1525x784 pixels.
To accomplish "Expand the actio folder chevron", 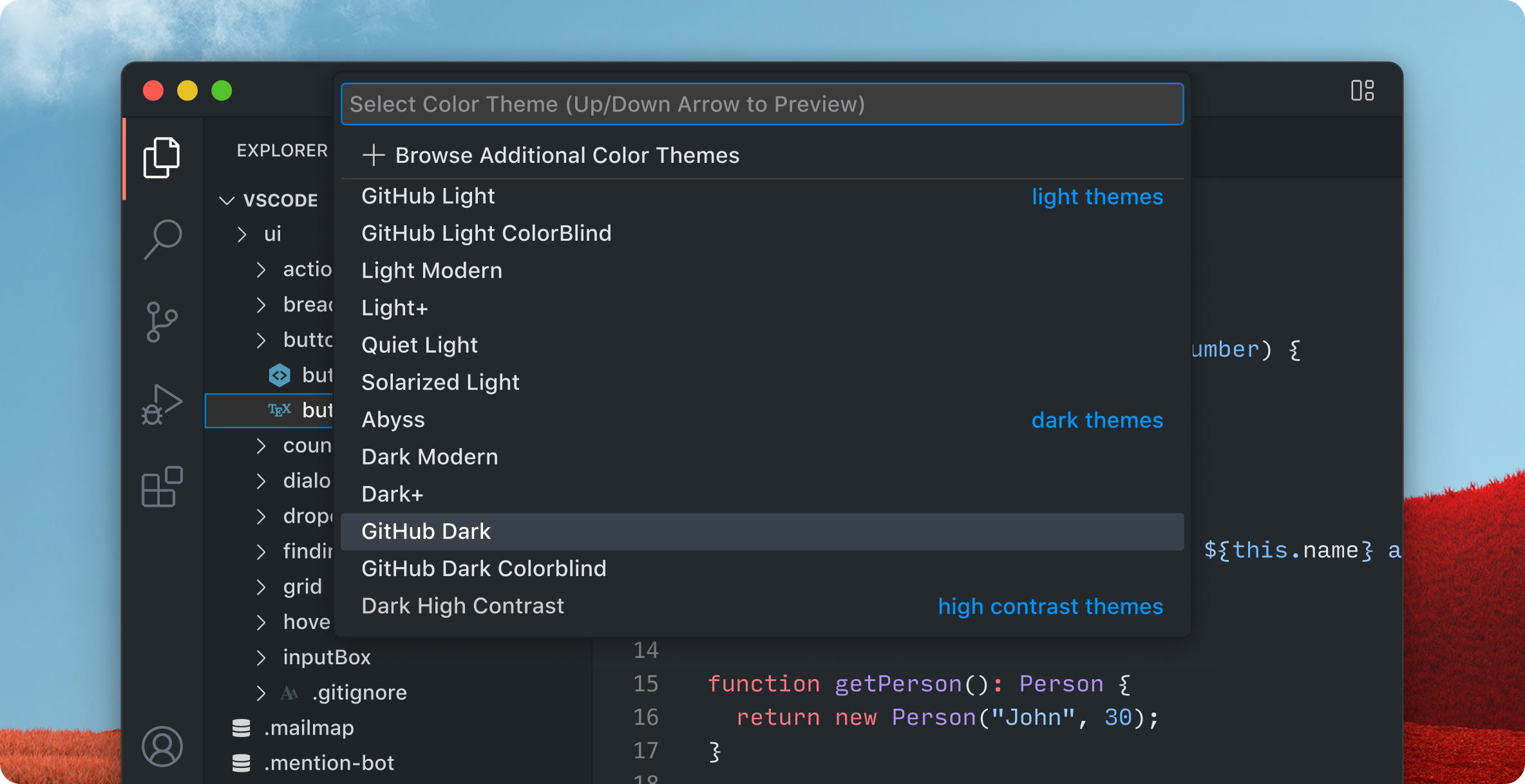I will click(x=261, y=270).
